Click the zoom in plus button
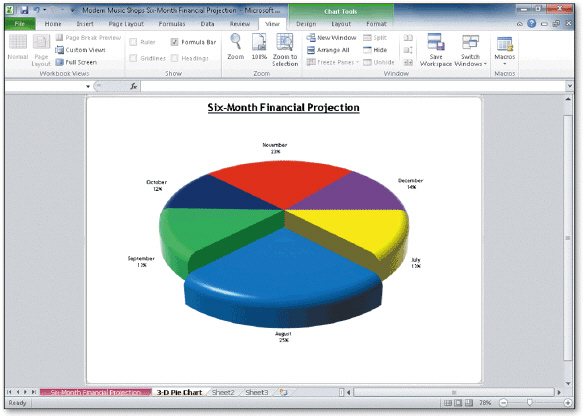583x418 pixels. [568, 403]
